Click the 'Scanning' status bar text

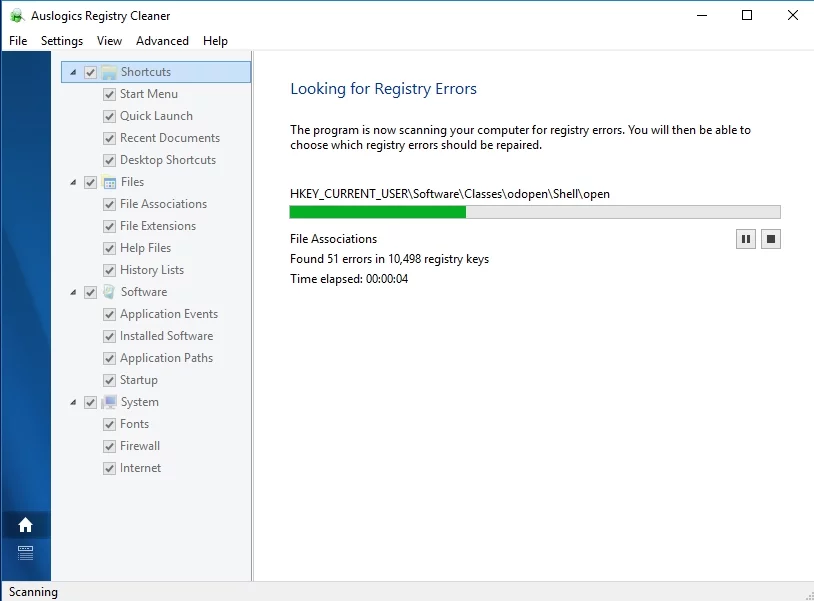point(33,592)
